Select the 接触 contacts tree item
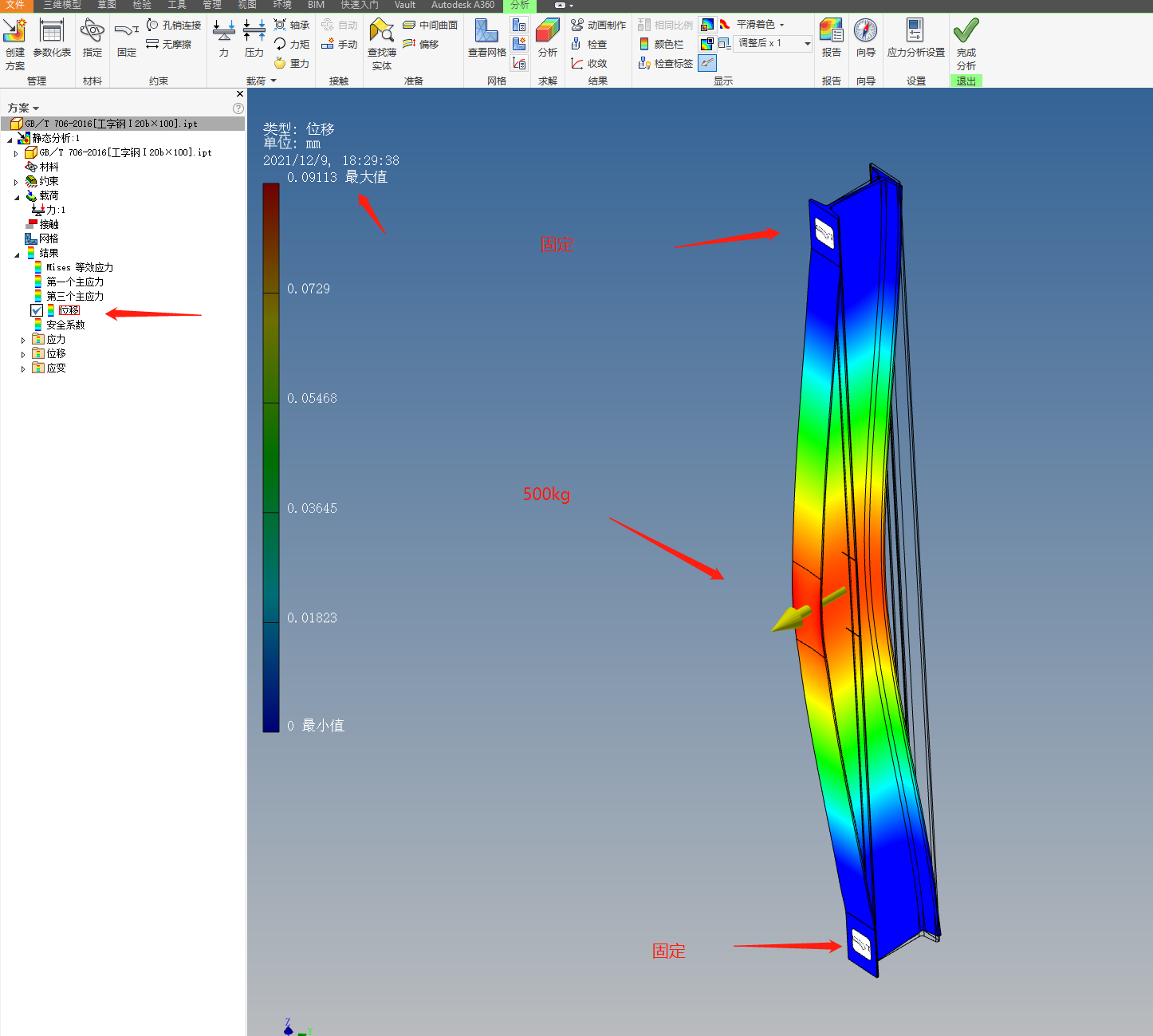 [x=42, y=224]
